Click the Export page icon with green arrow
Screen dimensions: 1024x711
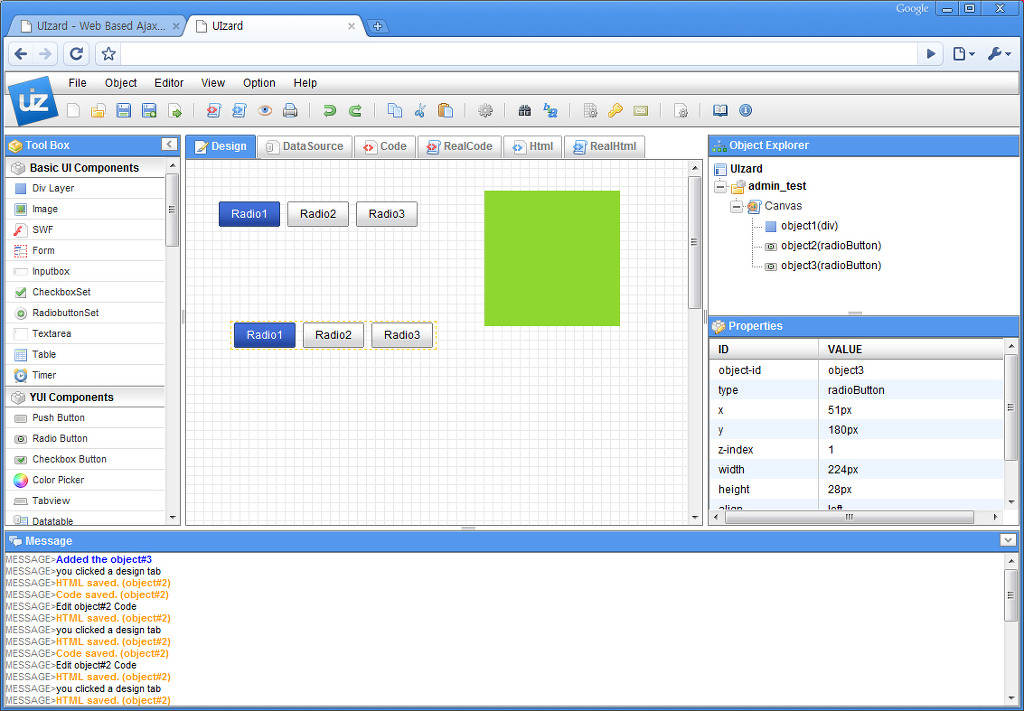174,111
